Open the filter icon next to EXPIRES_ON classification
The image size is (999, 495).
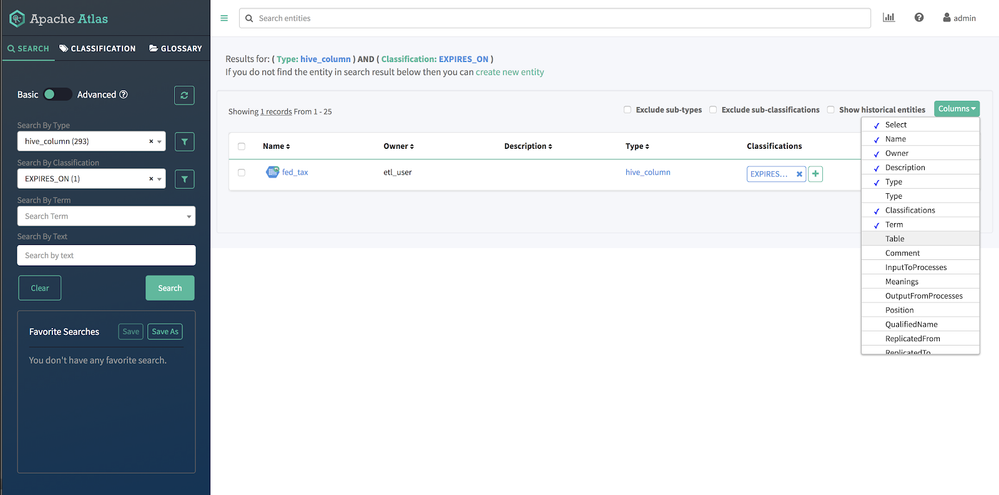coord(184,179)
